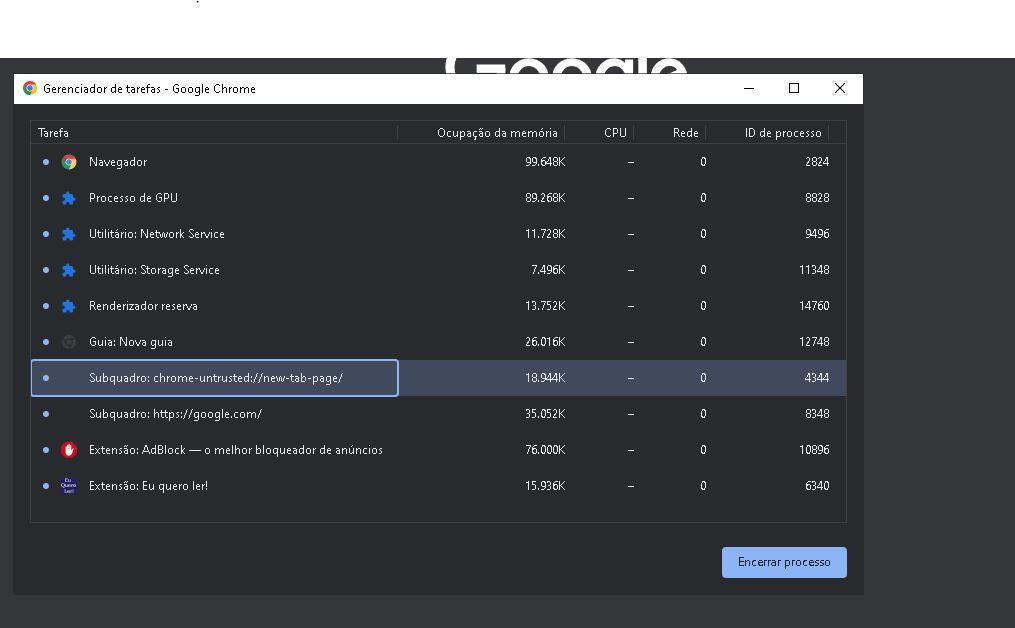Click the faded icon beside Guia: Nova guia
Viewport: 1015px width, 628px height.
(69, 342)
